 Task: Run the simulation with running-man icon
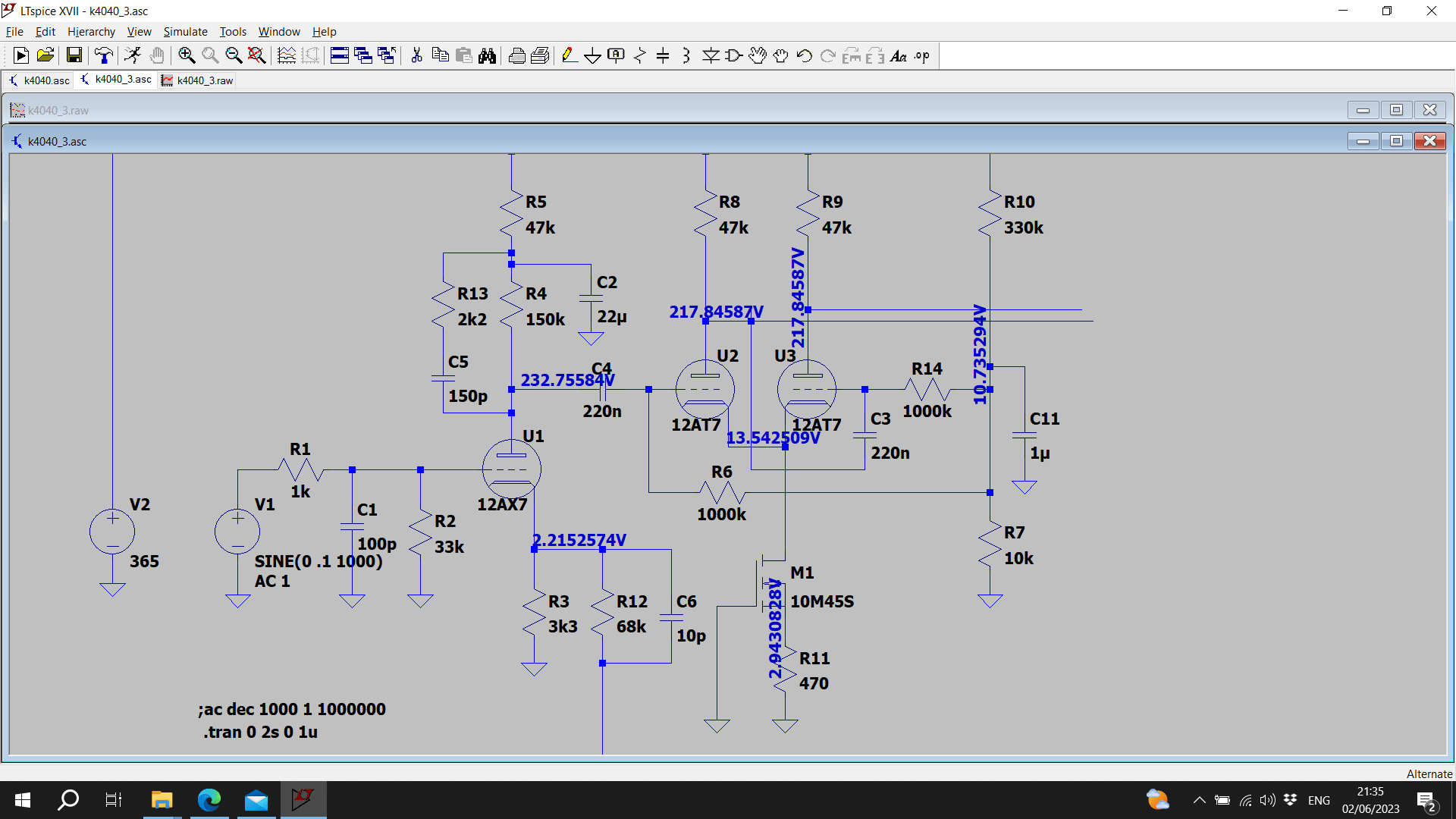point(133,55)
